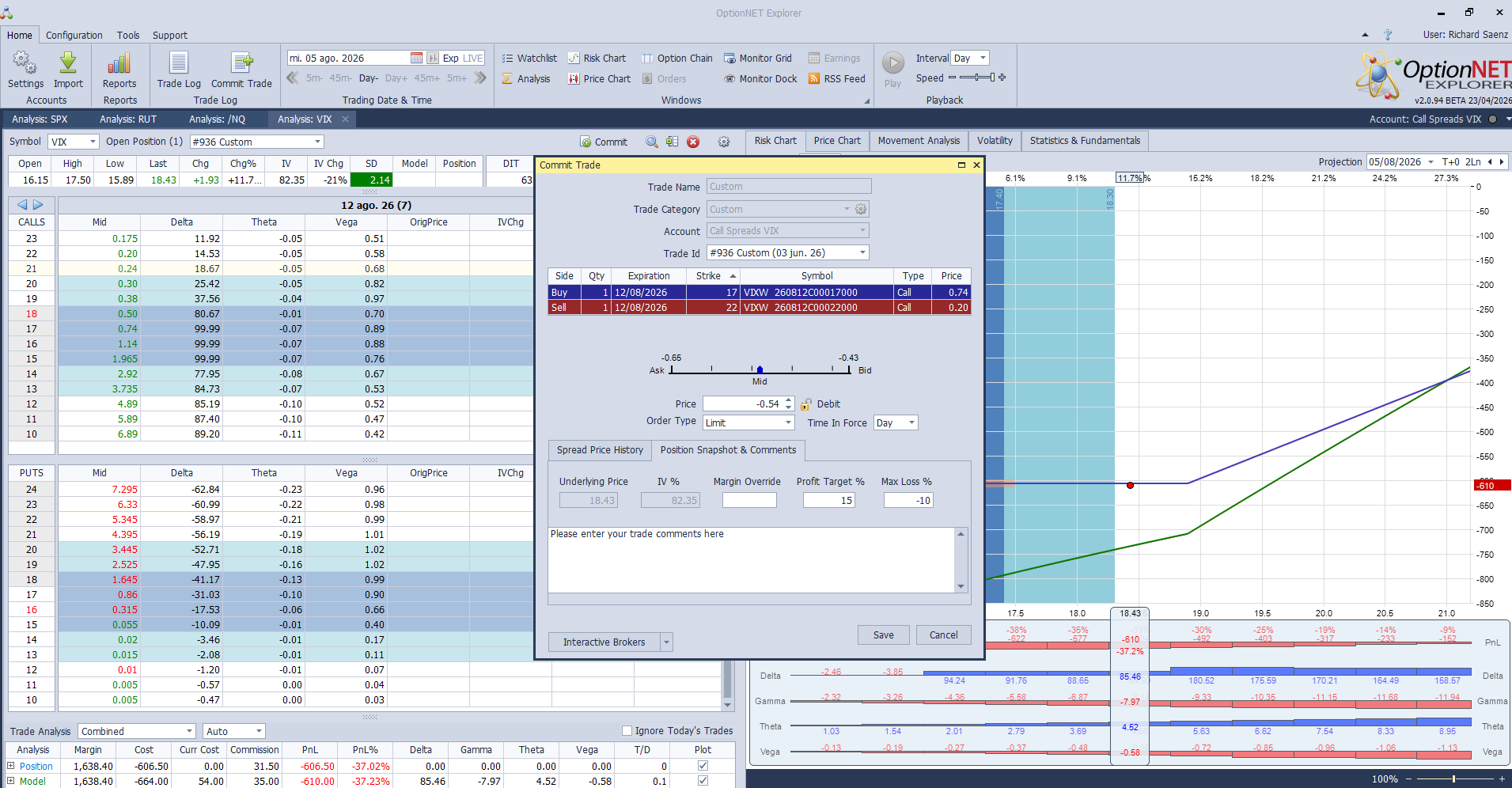Open the Monitor Dock window
The image size is (1512, 788).
tap(760, 78)
